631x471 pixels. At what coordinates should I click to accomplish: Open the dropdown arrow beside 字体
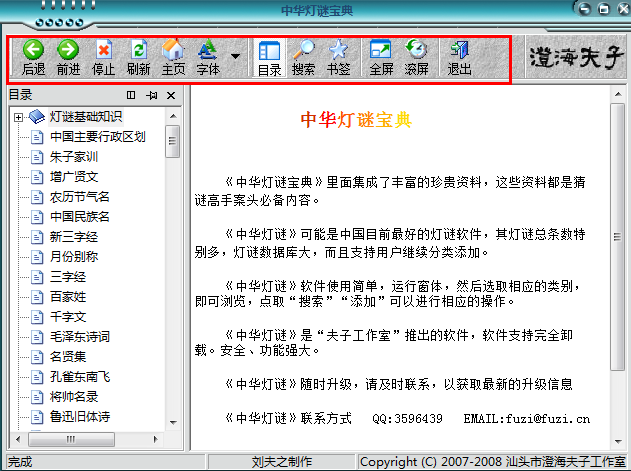tap(235, 57)
